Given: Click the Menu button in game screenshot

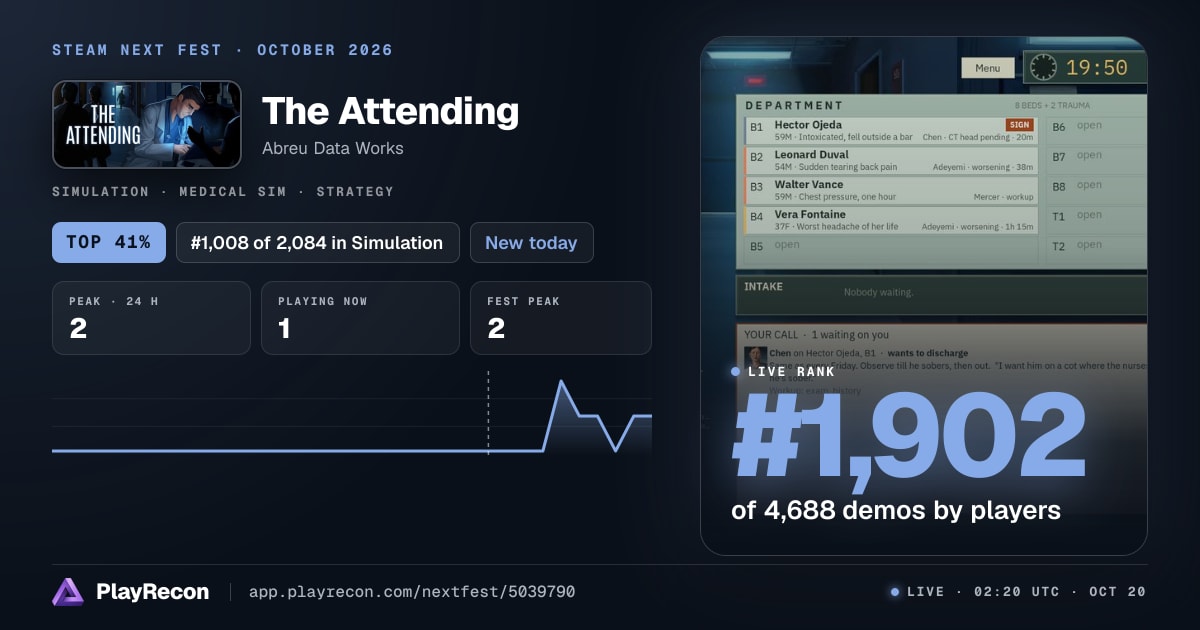Looking at the screenshot, I should 987,68.
